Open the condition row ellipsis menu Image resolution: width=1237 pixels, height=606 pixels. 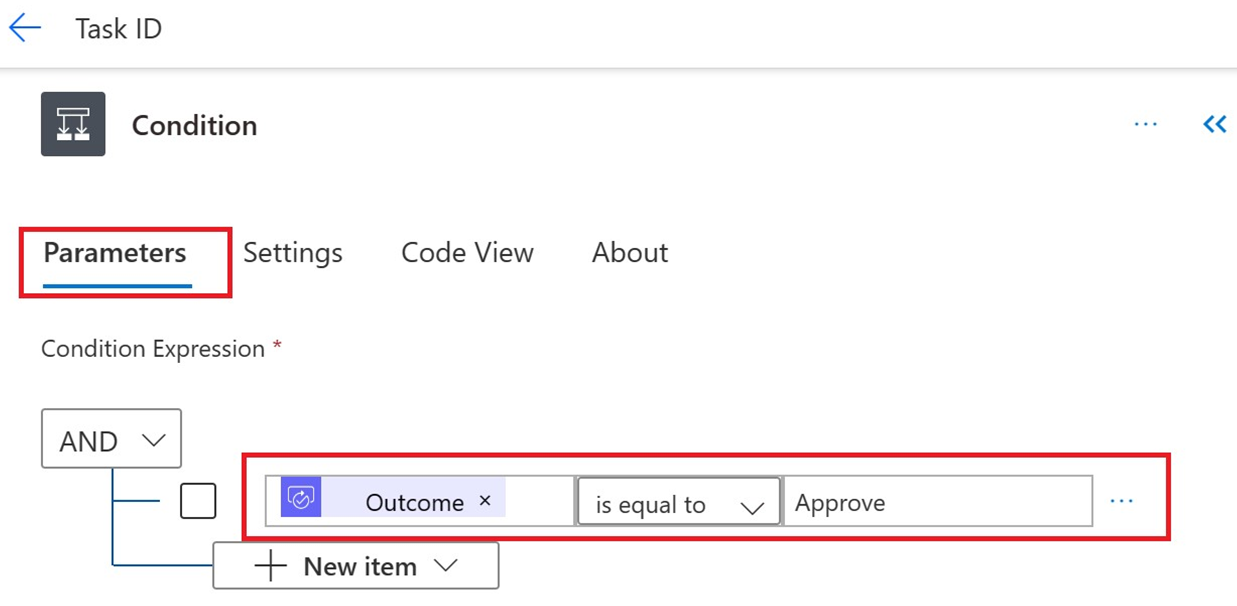click(1123, 501)
